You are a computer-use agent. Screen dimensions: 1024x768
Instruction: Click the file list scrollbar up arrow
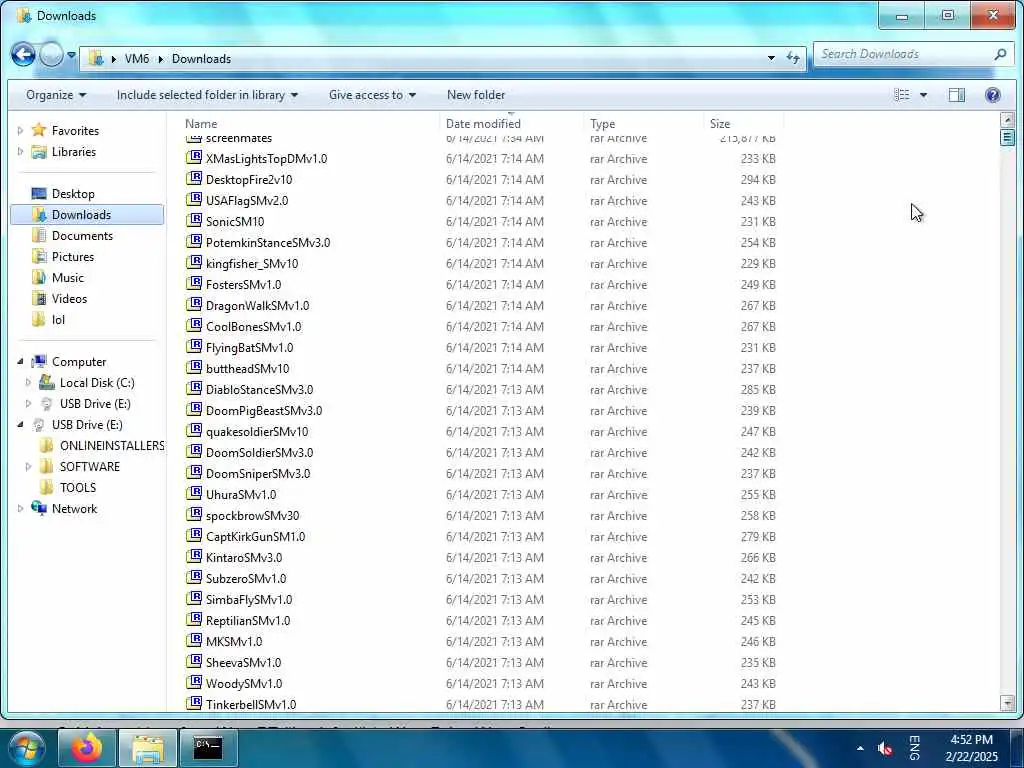point(1007,120)
